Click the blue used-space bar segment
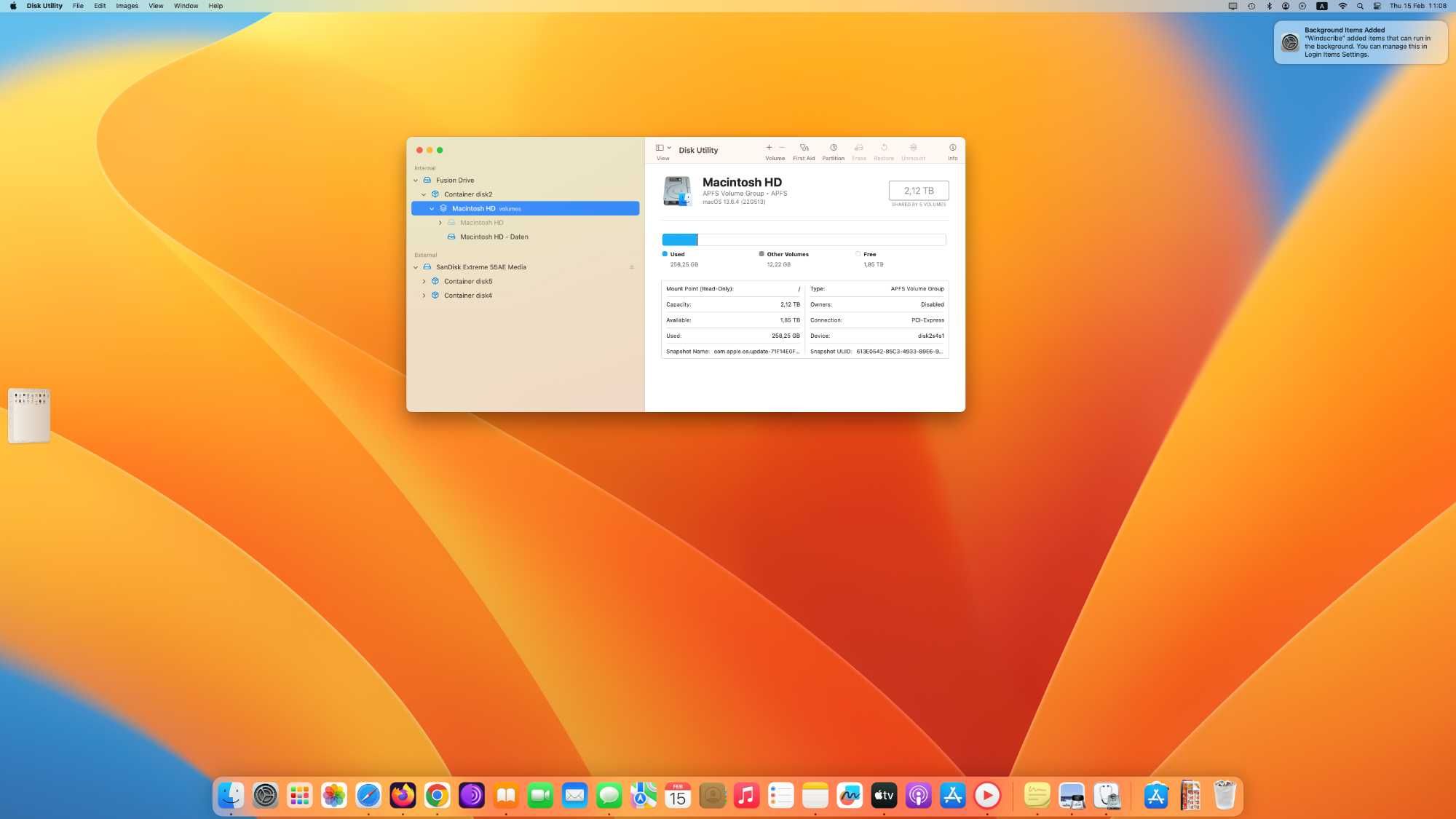Viewport: 1456px width, 819px height. 679,240
